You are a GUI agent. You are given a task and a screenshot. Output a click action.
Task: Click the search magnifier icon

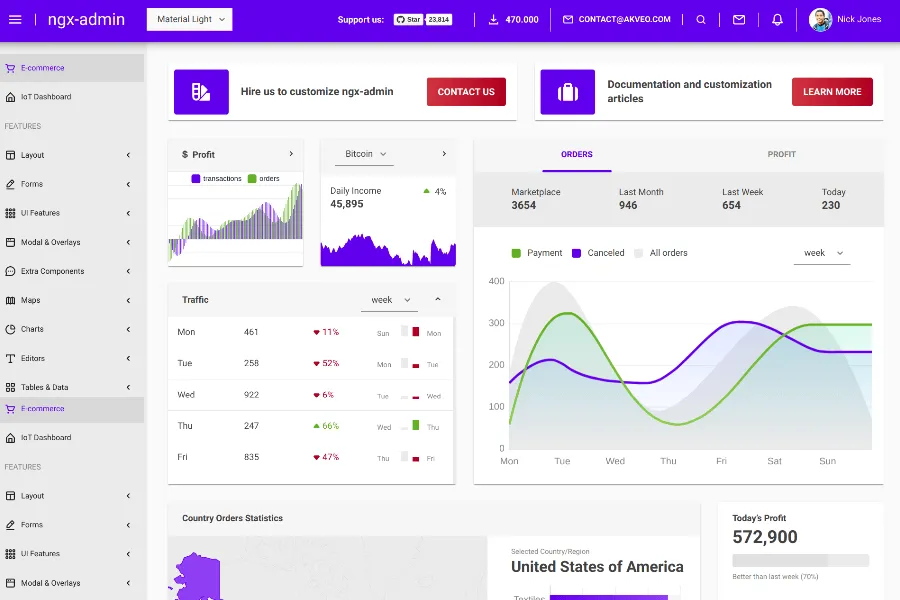point(701,19)
